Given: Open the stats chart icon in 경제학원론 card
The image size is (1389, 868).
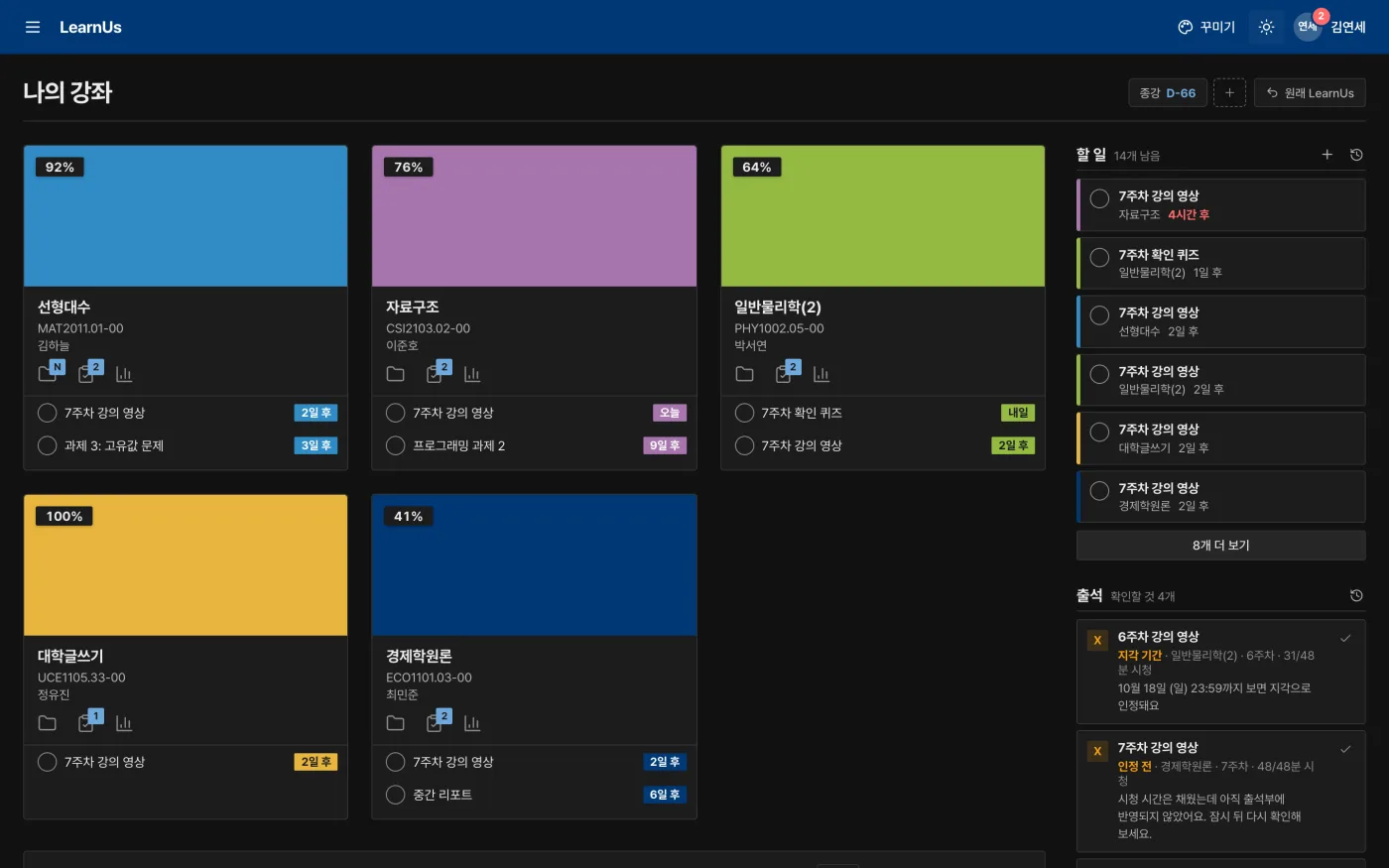Looking at the screenshot, I should pyautogui.click(x=472, y=722).
